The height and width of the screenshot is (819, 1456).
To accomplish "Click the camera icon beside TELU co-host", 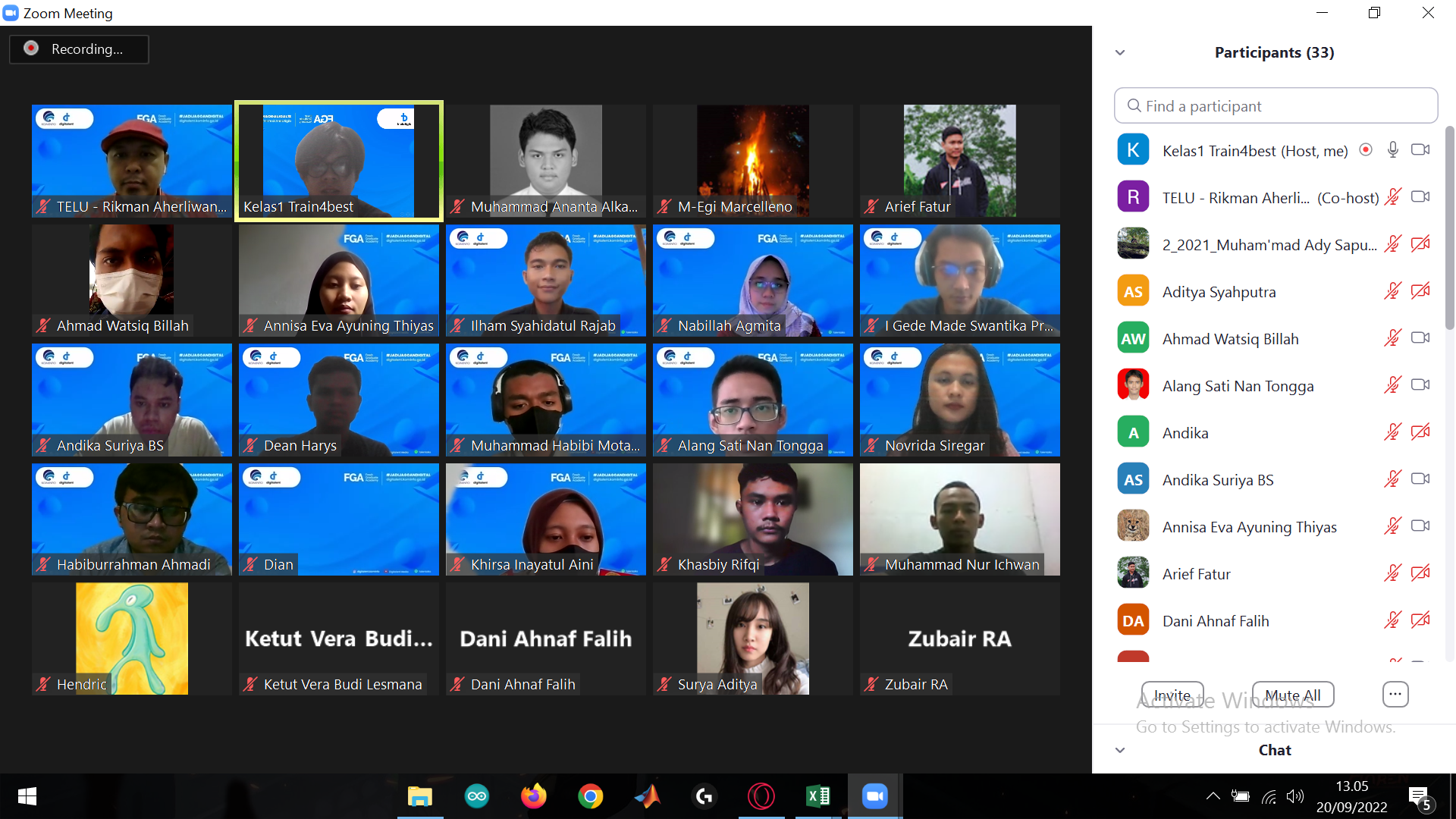I will tap(1420, 196).
